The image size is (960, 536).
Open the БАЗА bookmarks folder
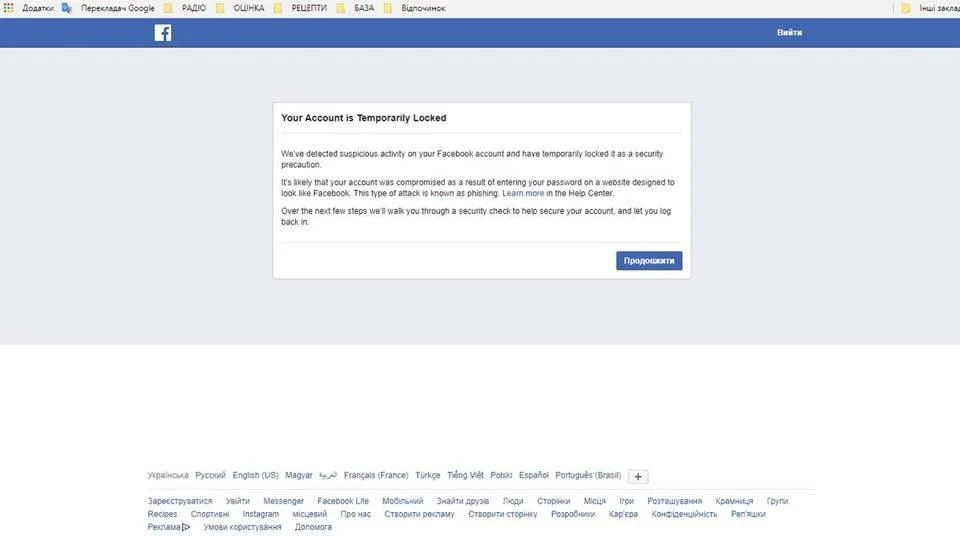click(356, 8)
